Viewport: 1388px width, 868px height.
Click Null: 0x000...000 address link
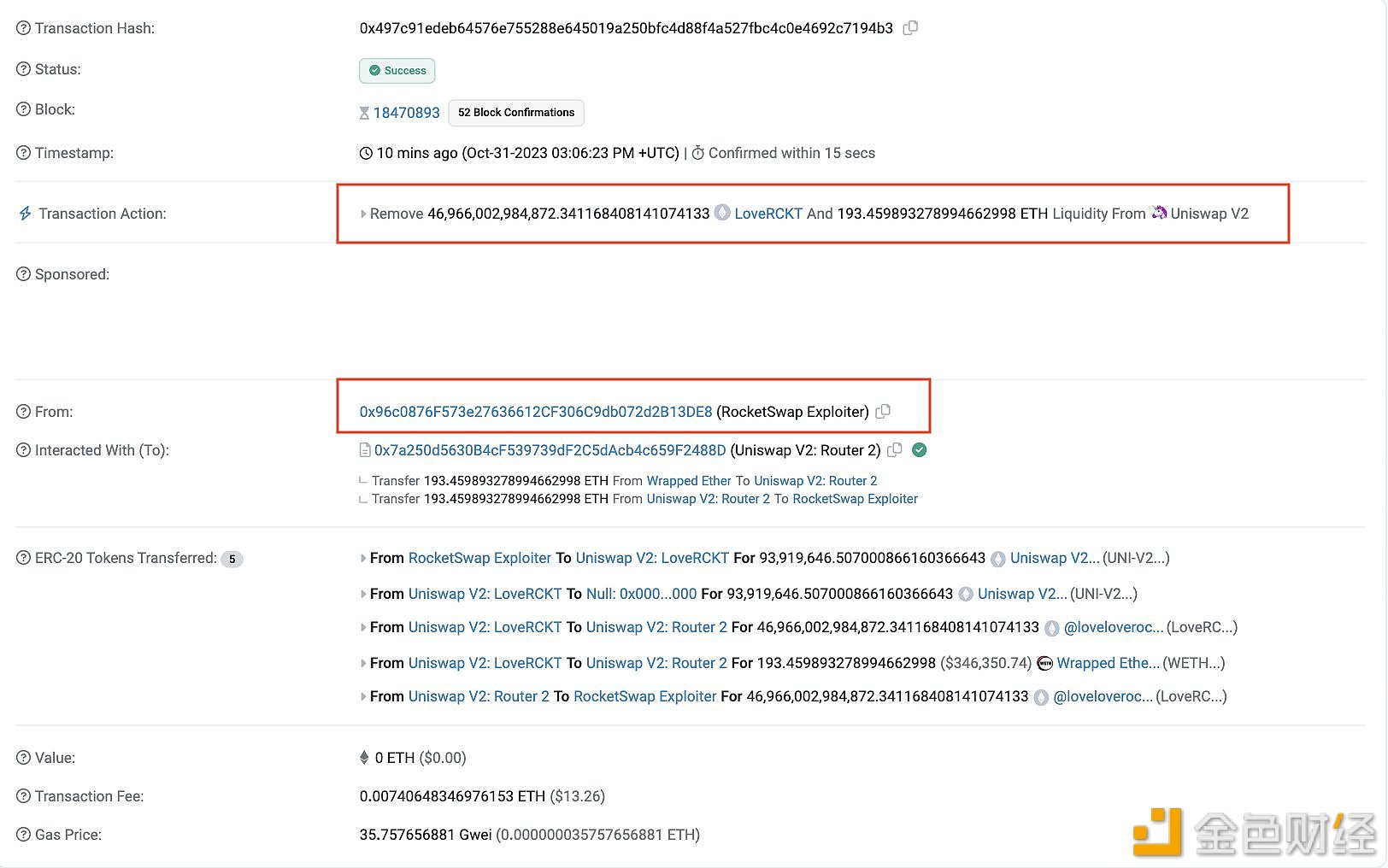(642, 594)
